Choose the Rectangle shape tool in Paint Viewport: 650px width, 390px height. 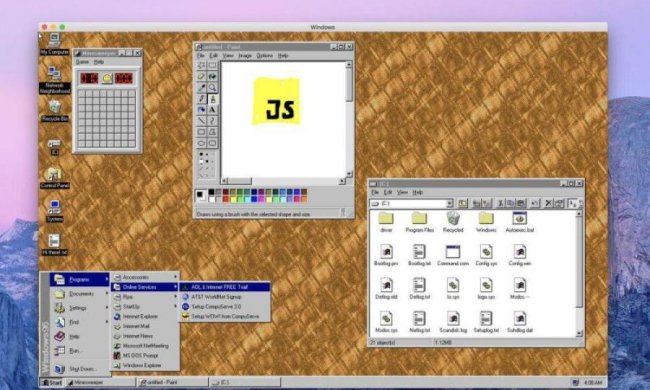click(x=201, y=132)
